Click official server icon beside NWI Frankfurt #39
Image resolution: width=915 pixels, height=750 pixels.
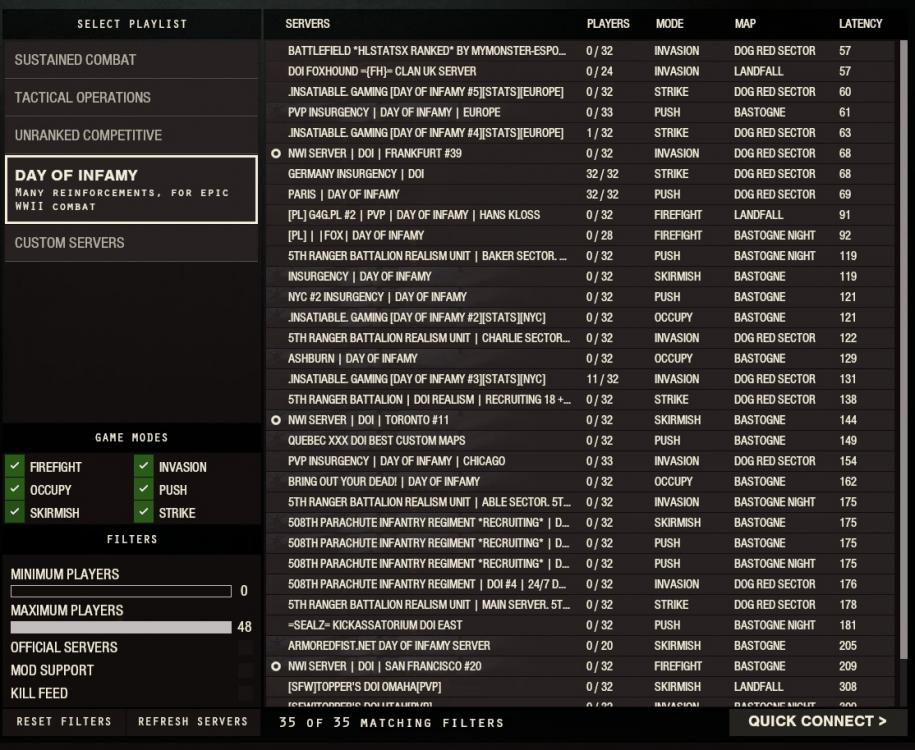click(x=276, y=154)
